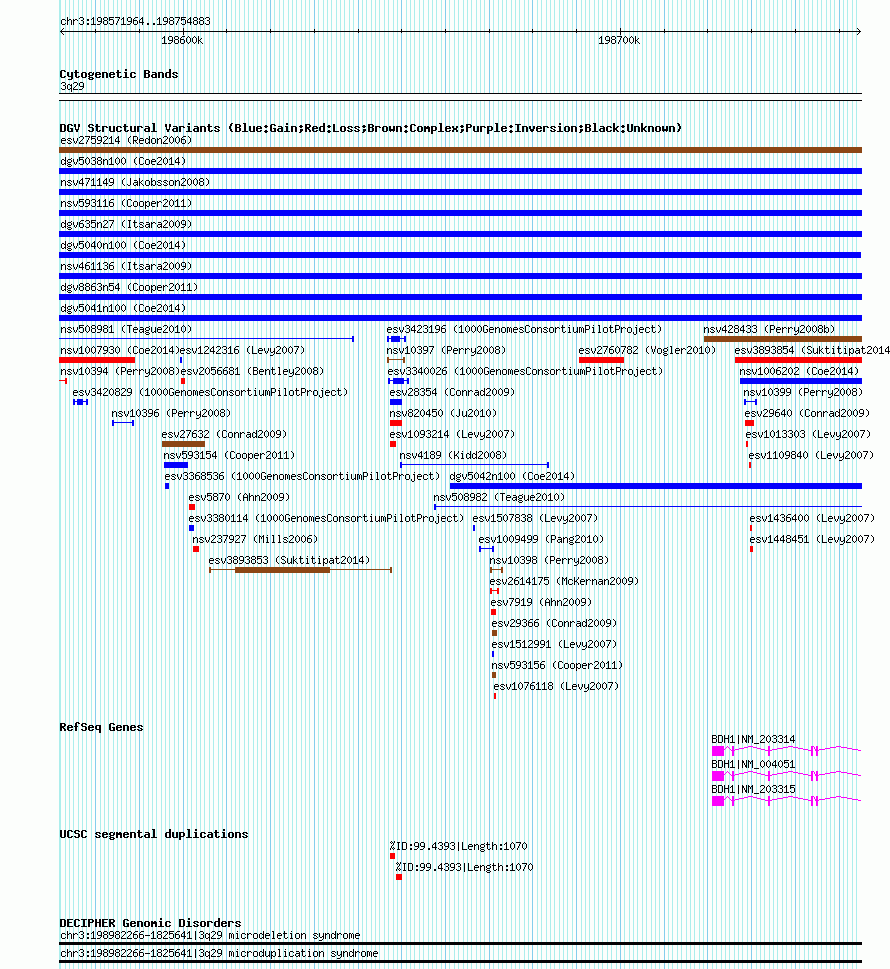The width and height of the screenshot is (890, 969).
Task: Click nsv10398 (Perry2008) label
Action: (x=549, y=561)
